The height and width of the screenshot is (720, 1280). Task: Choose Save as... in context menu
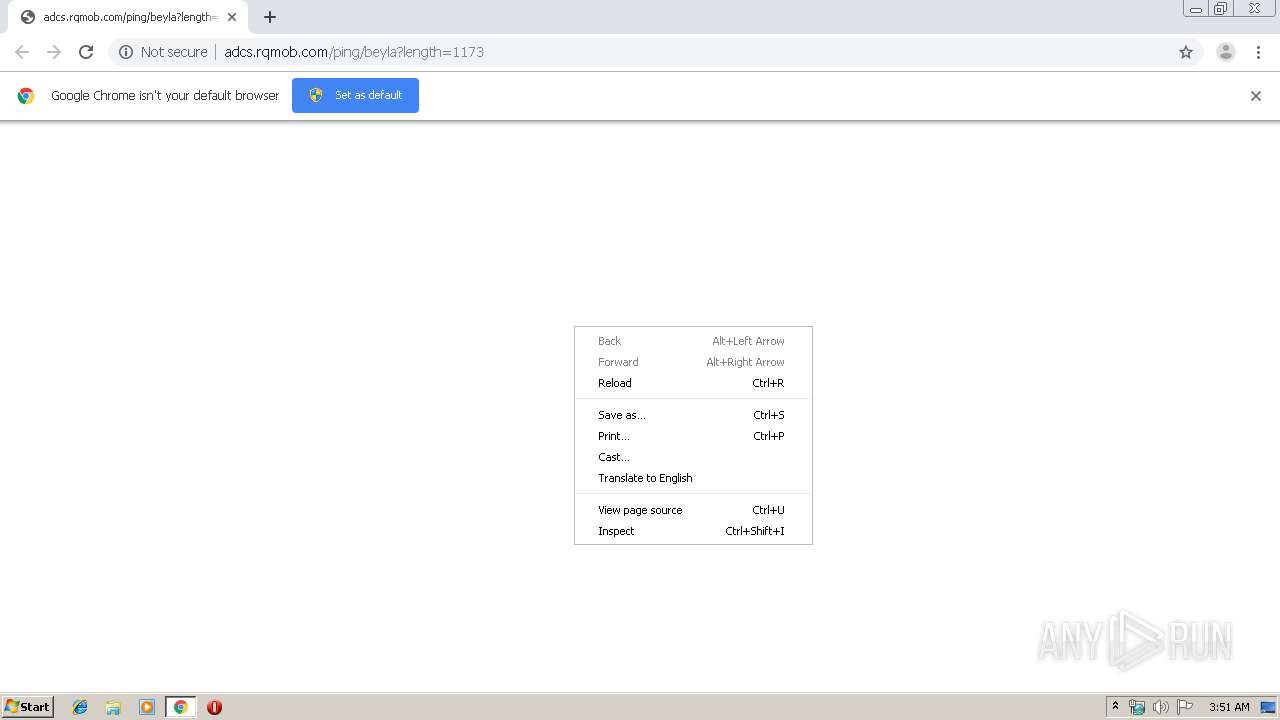point(693,415)
